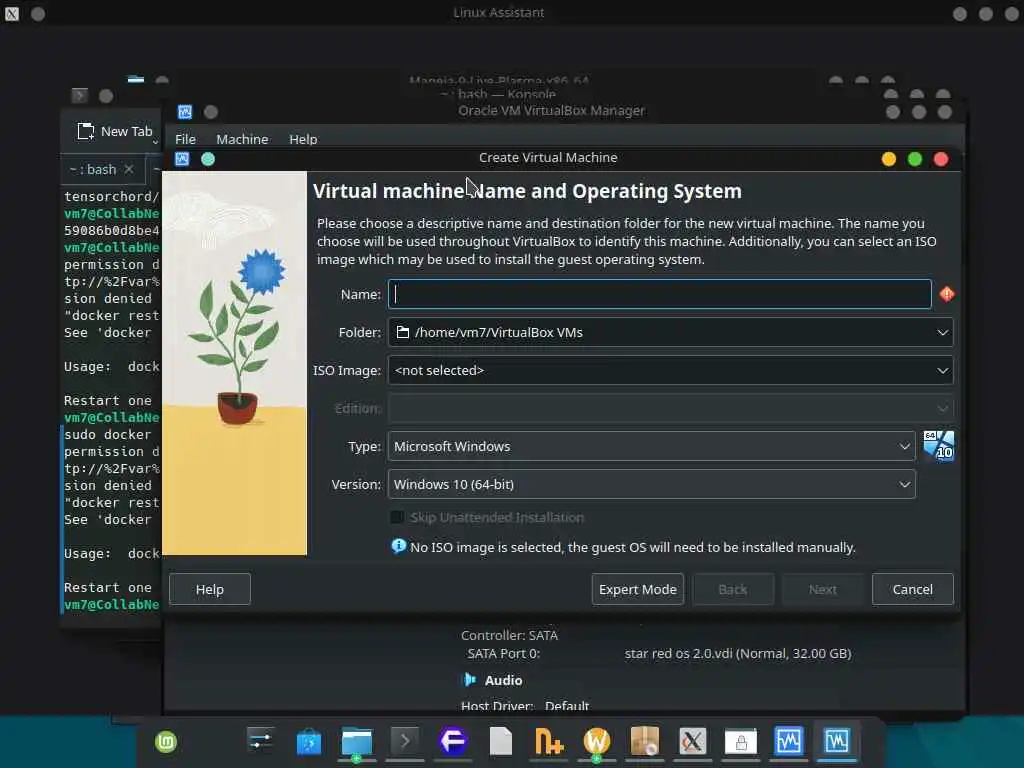
Task: Click the Audio speaker icon in VirtualBox details
Action: point(470,680)
